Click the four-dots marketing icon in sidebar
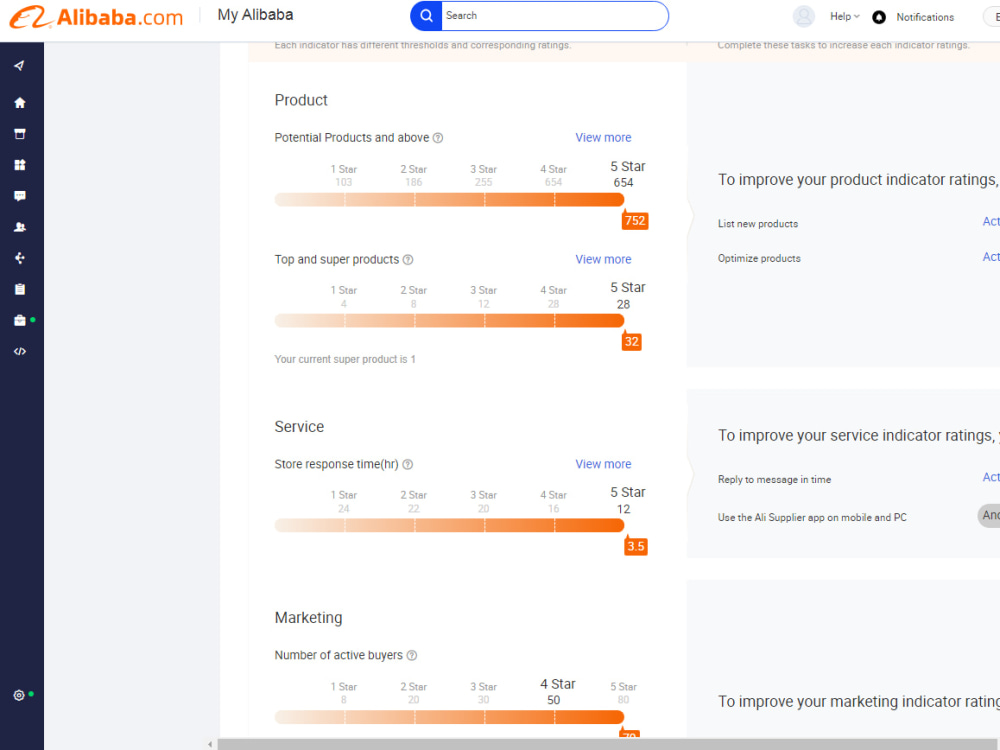 click(x=20, y=258)
